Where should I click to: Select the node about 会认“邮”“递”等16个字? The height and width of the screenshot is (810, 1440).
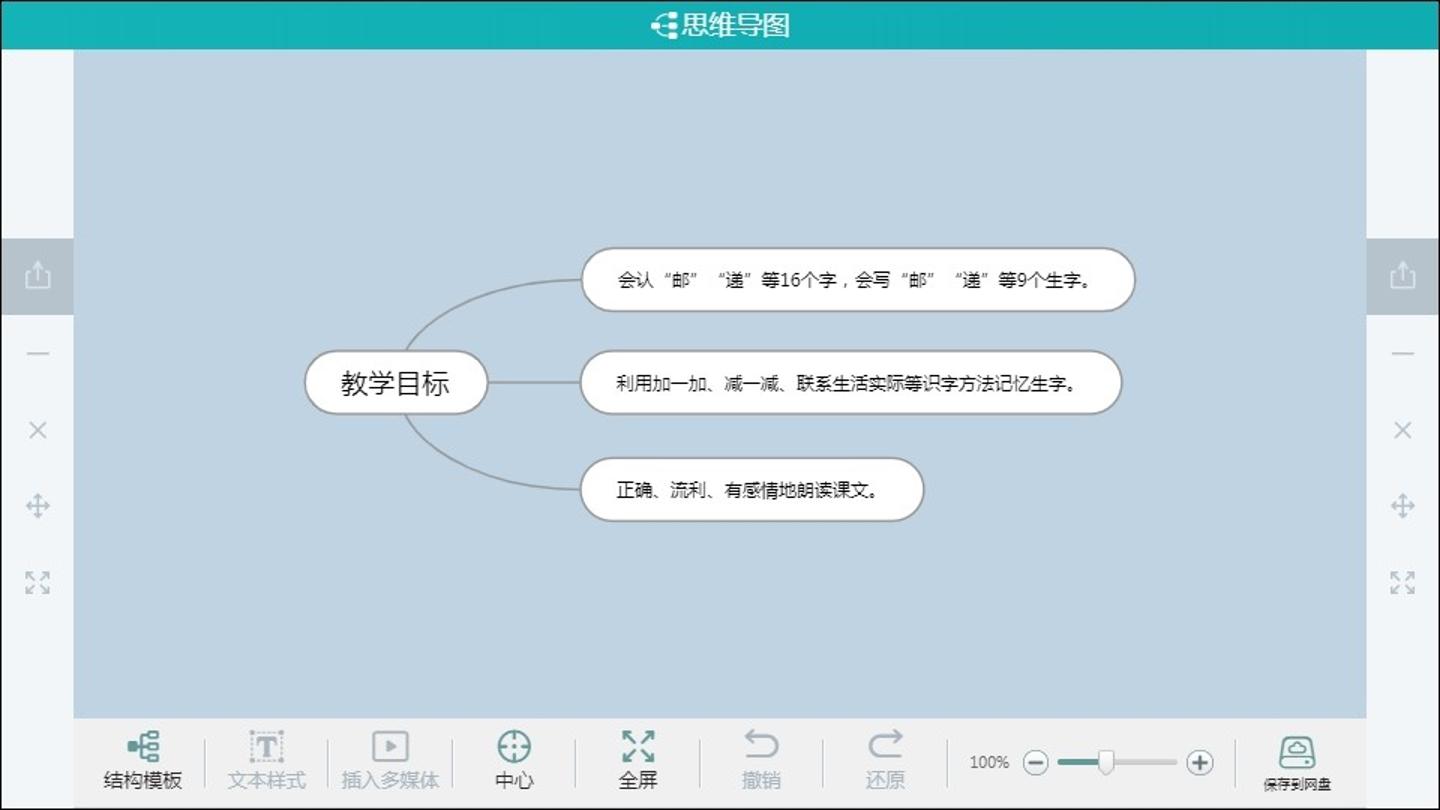tap(857, 280)
